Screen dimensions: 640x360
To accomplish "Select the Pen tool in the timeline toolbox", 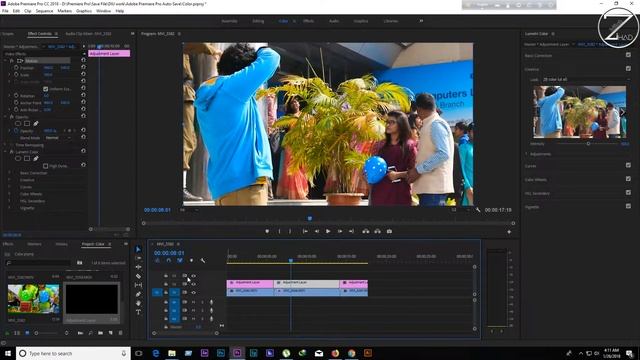I will coord(138,294).
